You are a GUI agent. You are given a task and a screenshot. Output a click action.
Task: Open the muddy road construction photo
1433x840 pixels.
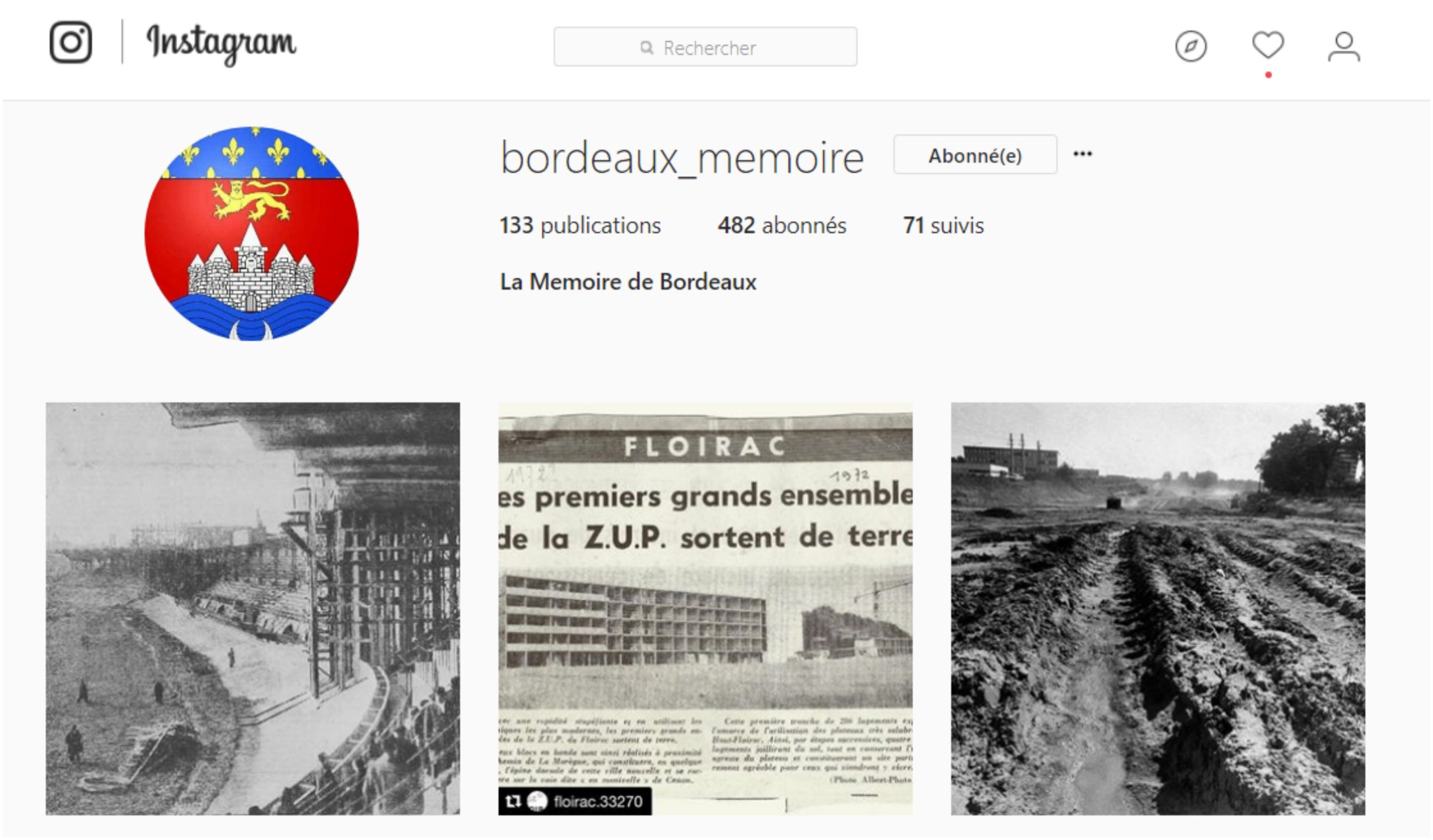point(1158,609)
